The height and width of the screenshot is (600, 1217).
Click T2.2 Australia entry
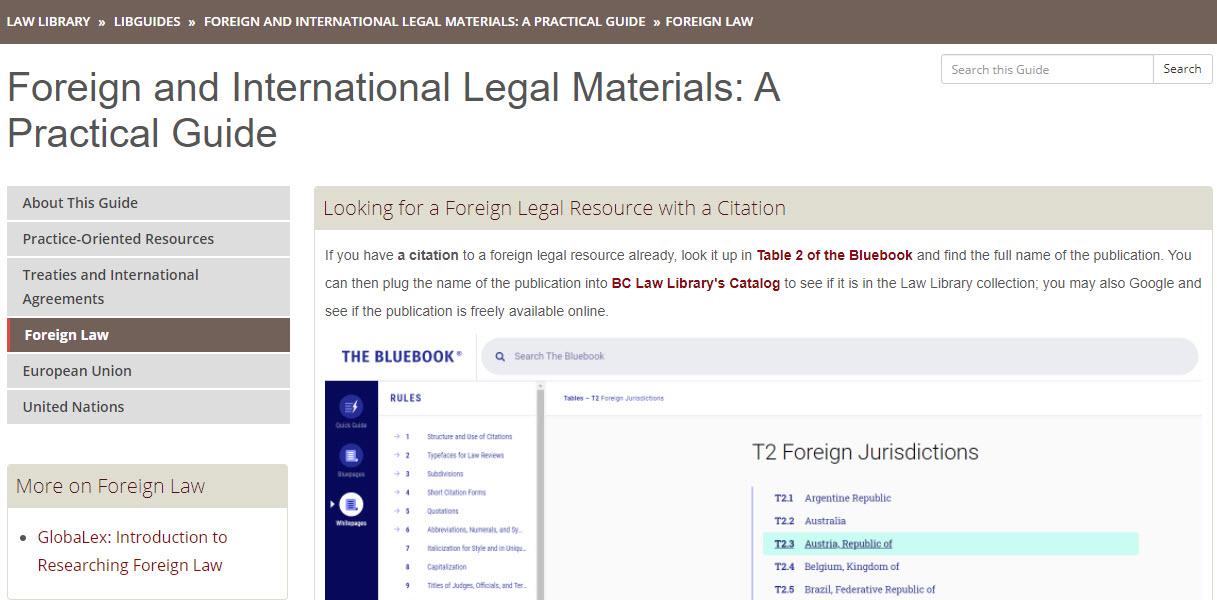pos(809,521)
